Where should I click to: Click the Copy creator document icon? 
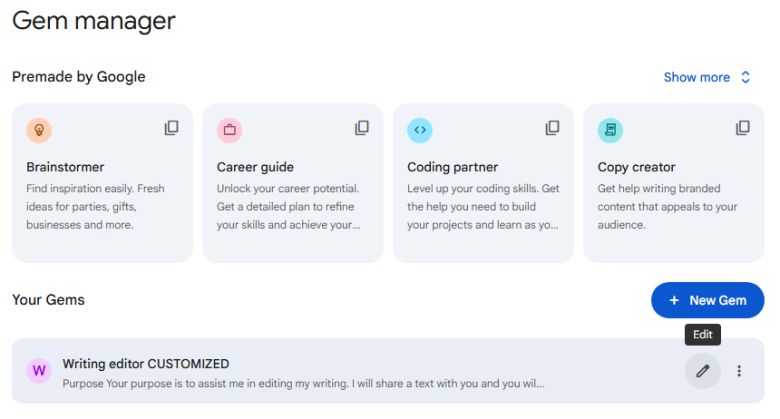[x=610, y=130]
